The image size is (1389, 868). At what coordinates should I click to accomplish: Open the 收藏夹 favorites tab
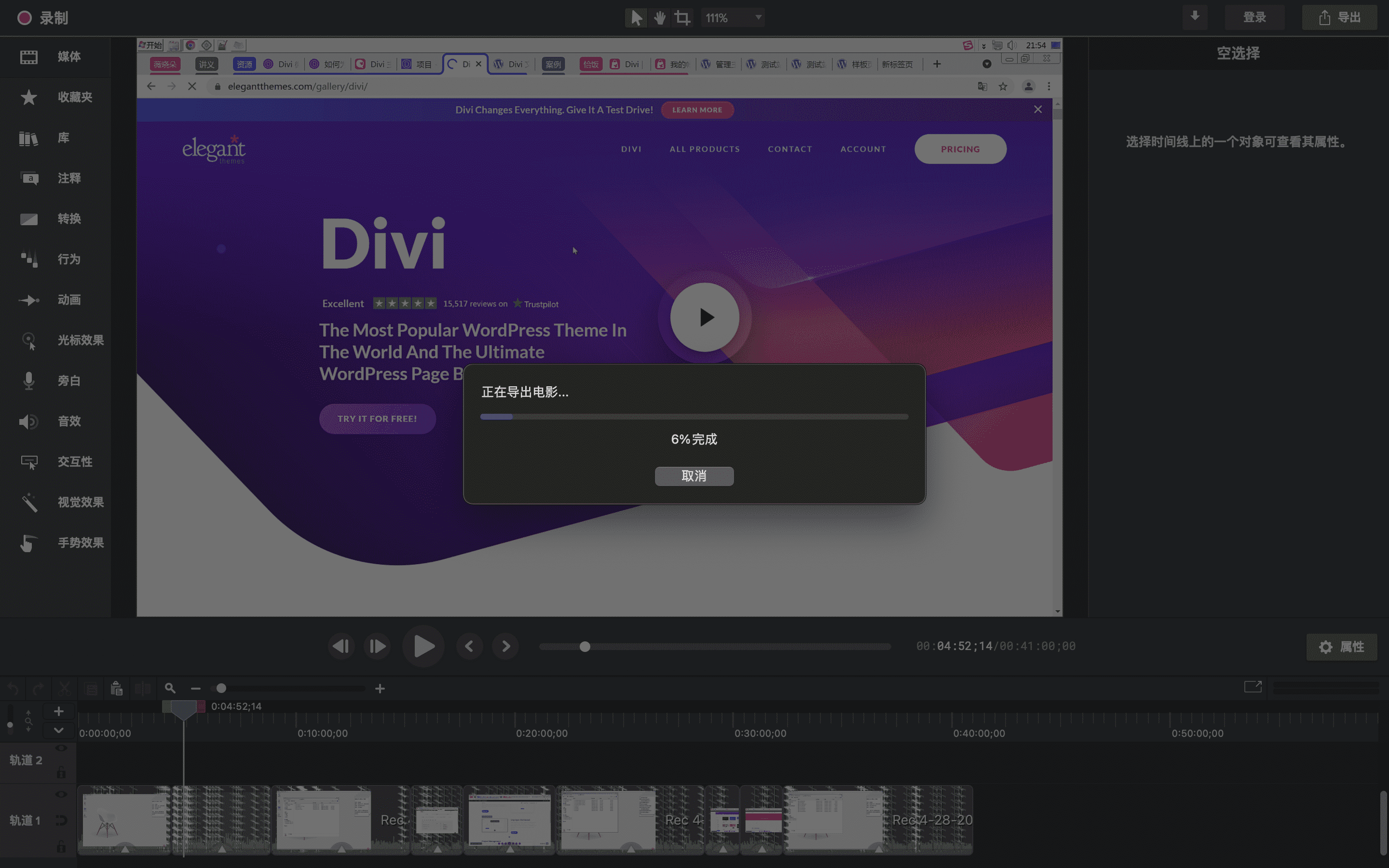coord(55,97)
